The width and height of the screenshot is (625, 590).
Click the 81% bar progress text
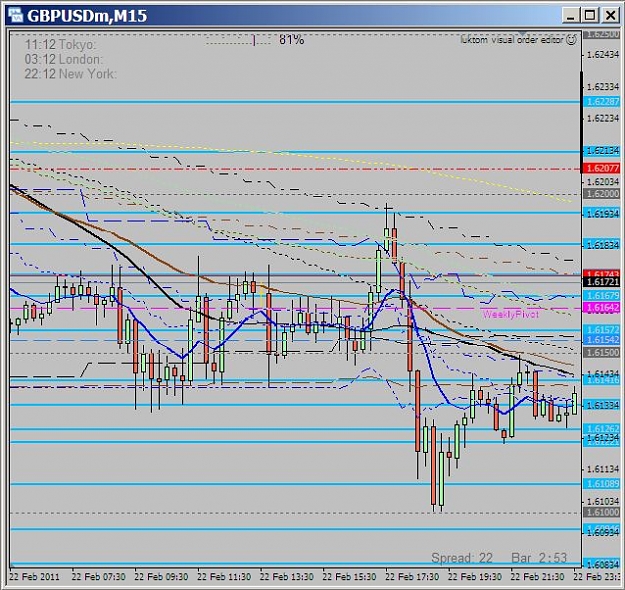(291, 40)
